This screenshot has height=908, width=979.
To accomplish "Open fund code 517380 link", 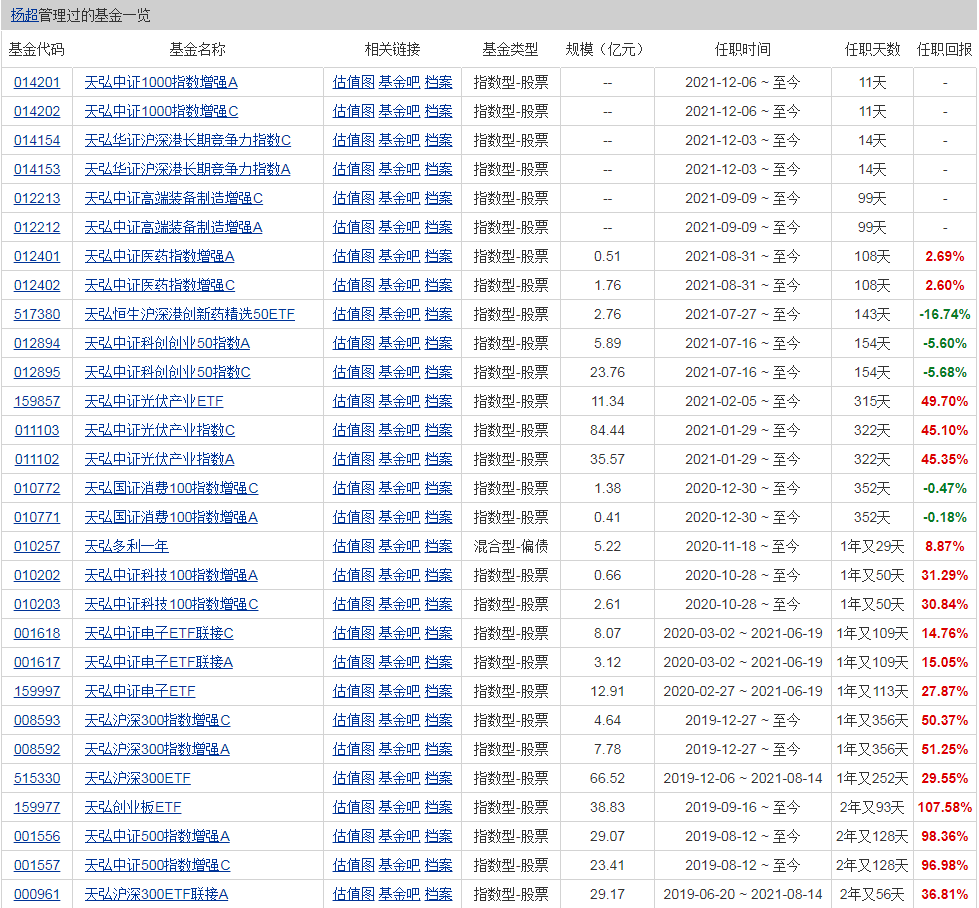I will 37,314.
